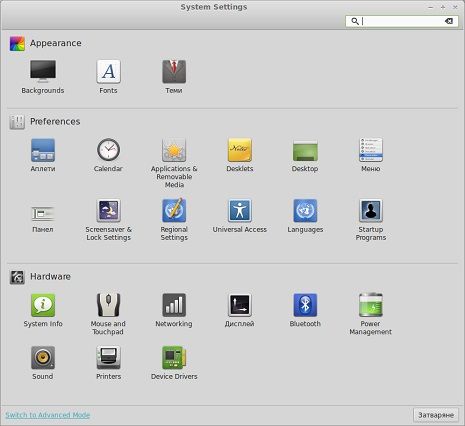465x426 pixels.
Task: Clear the search field with backspace icon
Action: tap(449, 21)
